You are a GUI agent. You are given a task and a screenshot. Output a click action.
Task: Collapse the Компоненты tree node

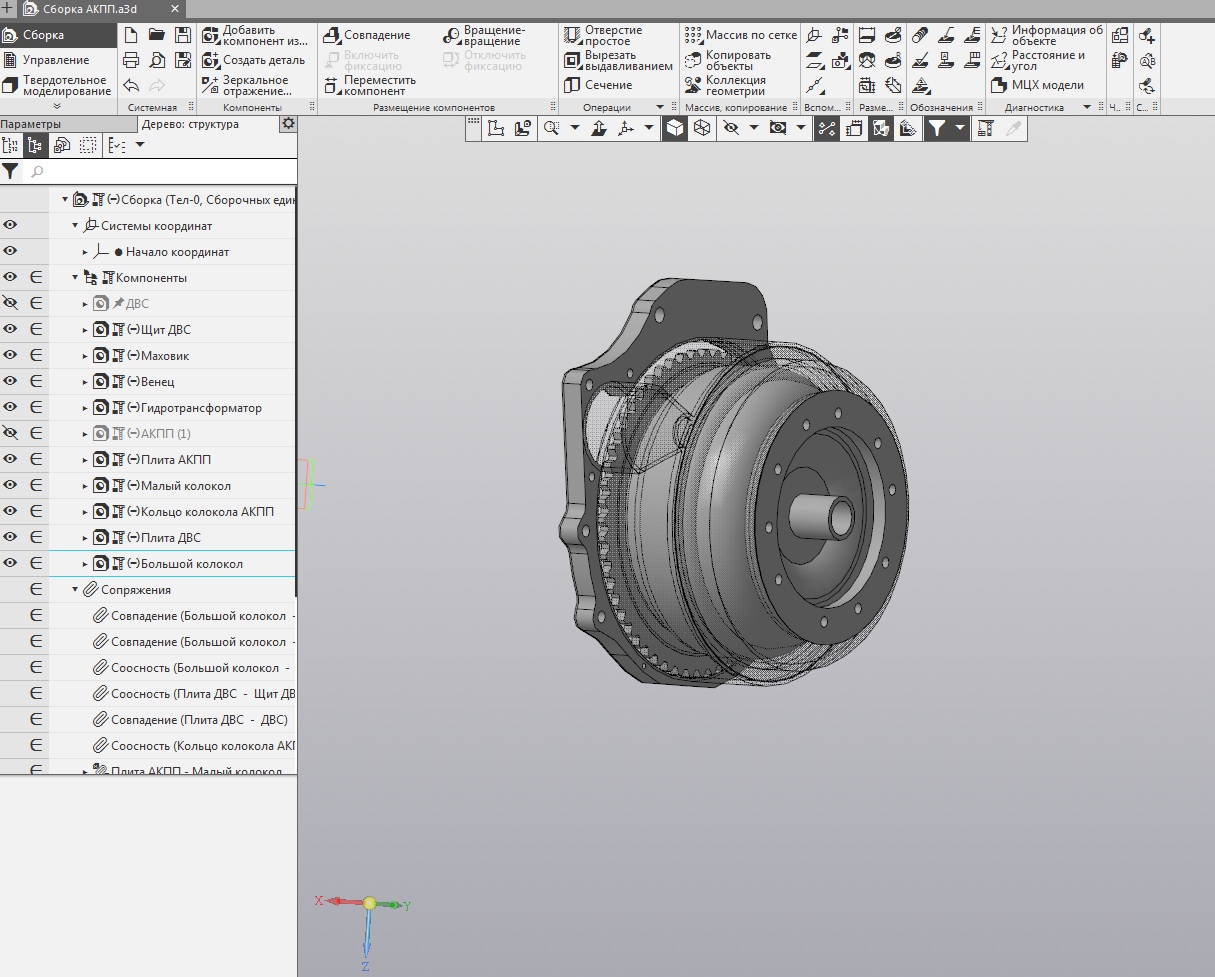[75, 278]
